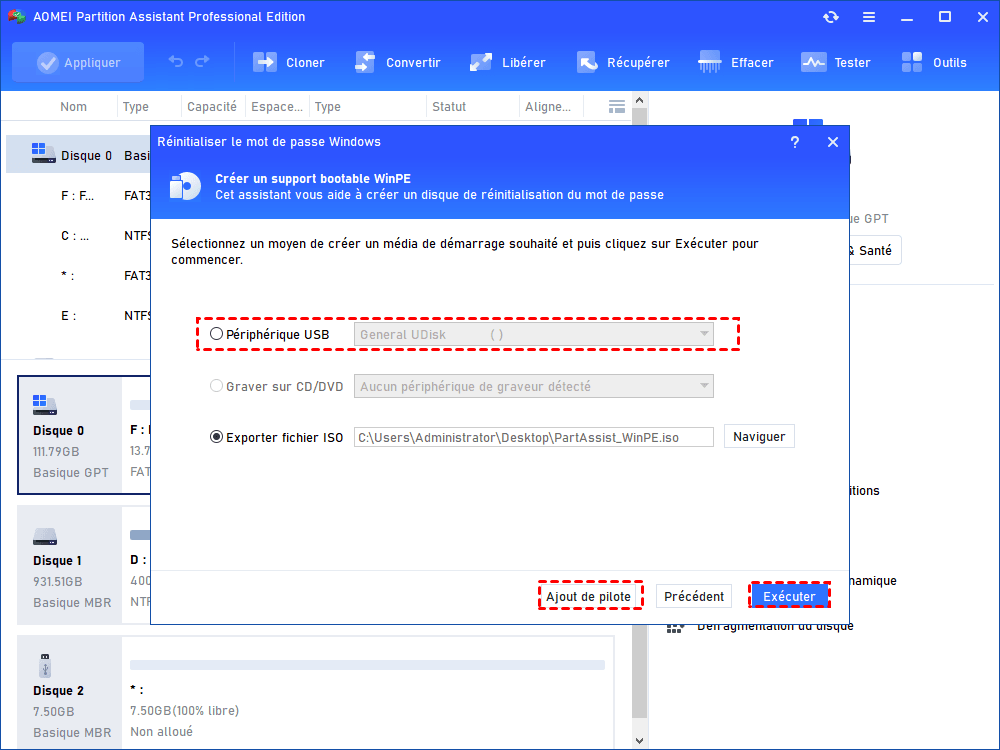Open the Outils menu icon
Image resolution: width=1000 pixels, height=750 pixels.
(912, 62)
